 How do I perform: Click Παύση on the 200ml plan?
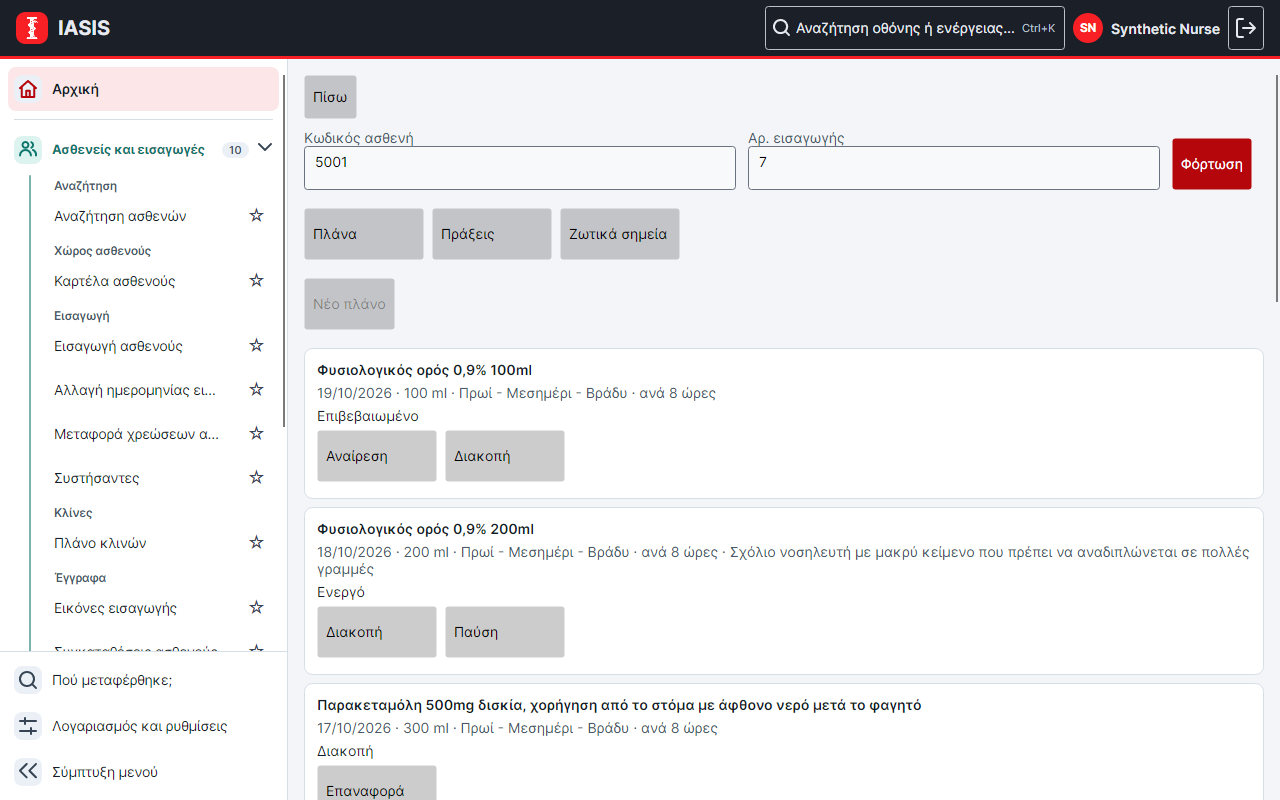pos(505,632)
